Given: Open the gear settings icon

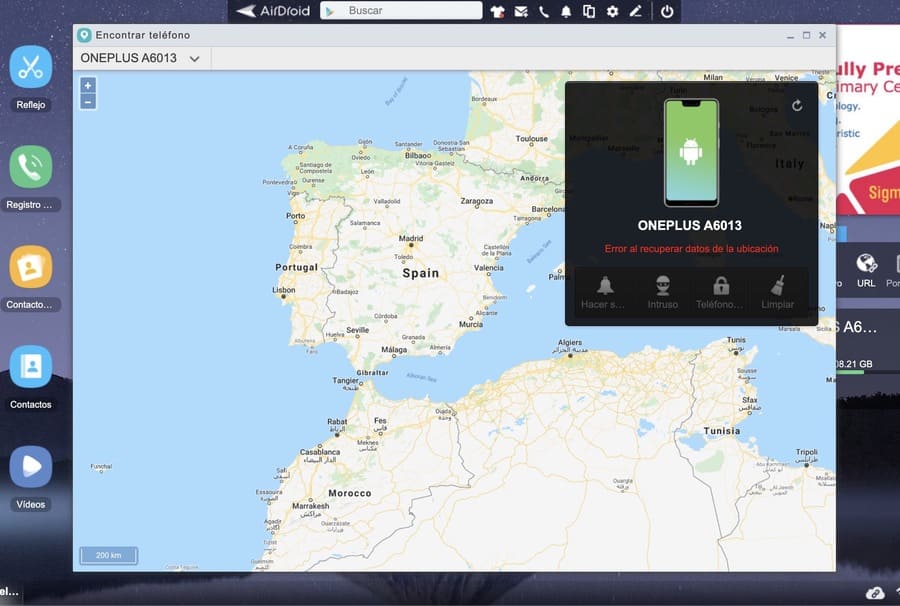Looking at the screenshot, I should pos(612,11).
